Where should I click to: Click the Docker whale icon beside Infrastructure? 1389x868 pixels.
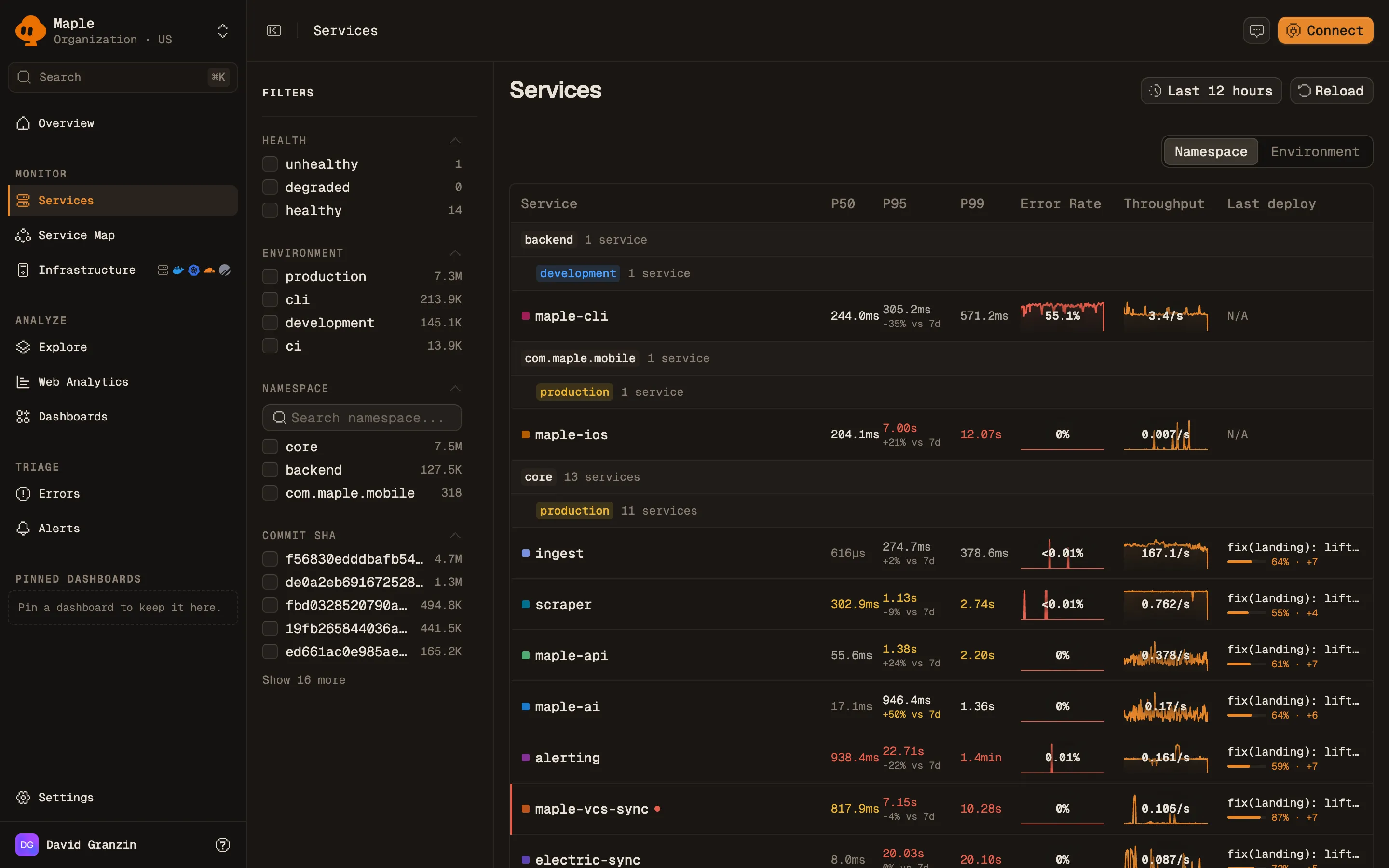tap(178, 270)
